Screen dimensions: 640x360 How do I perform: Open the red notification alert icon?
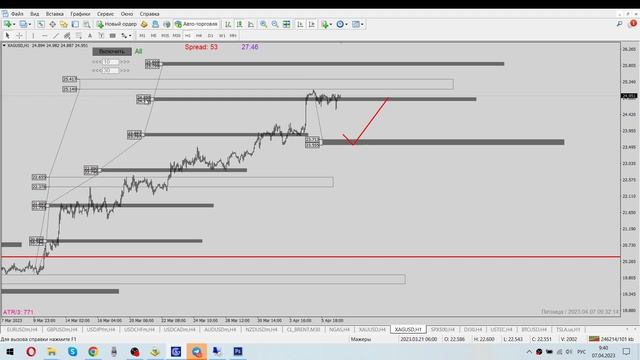(x=633, y=24)
